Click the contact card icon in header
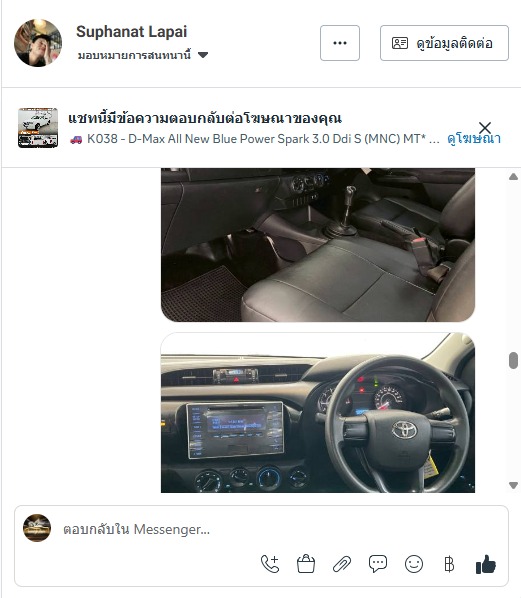The image size is (521, 598). 400,43
